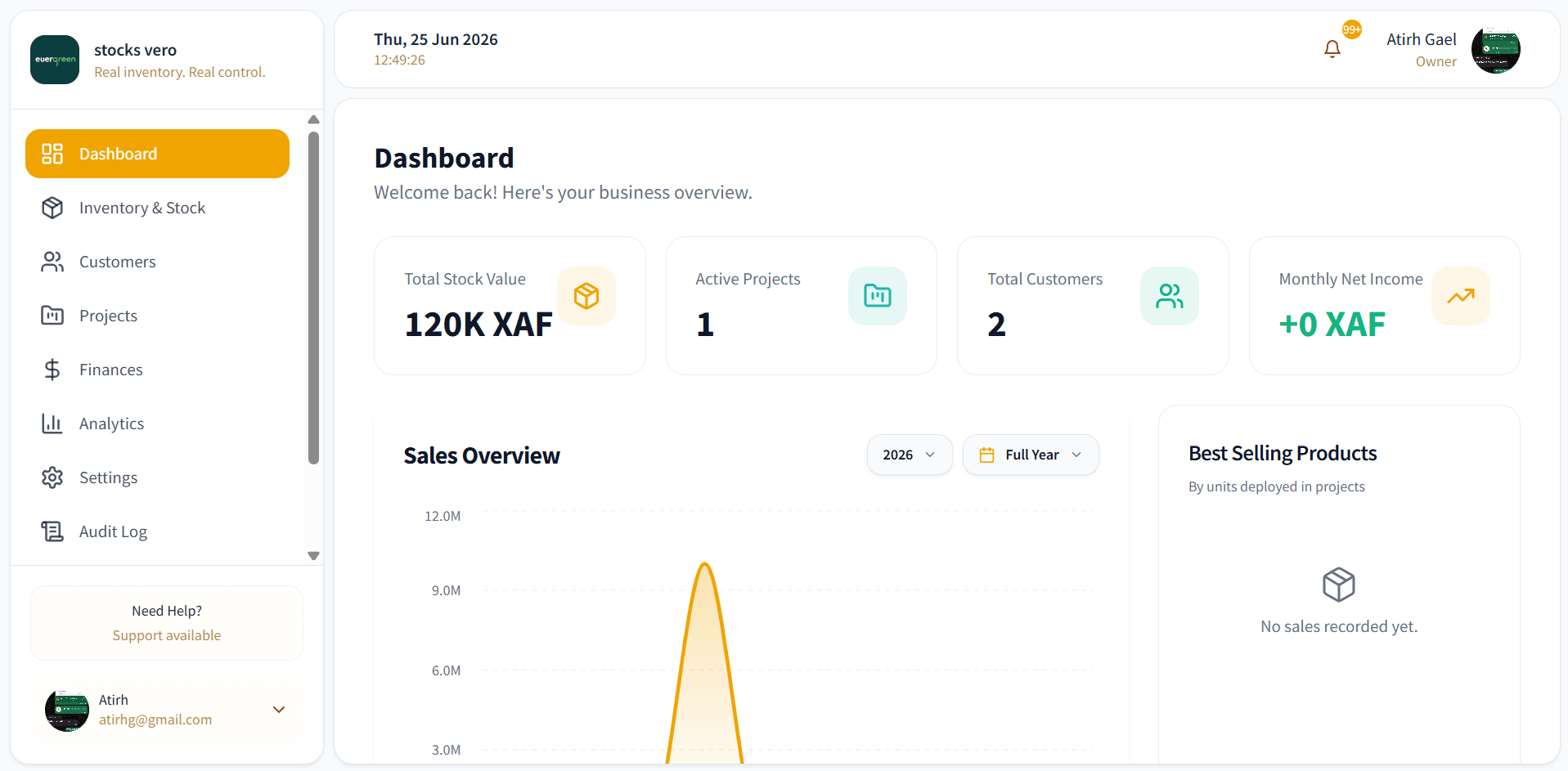Click the Real inventory. Real control. tagline
The width and height of the screenshot is (1568, 771).
(180, 72)
